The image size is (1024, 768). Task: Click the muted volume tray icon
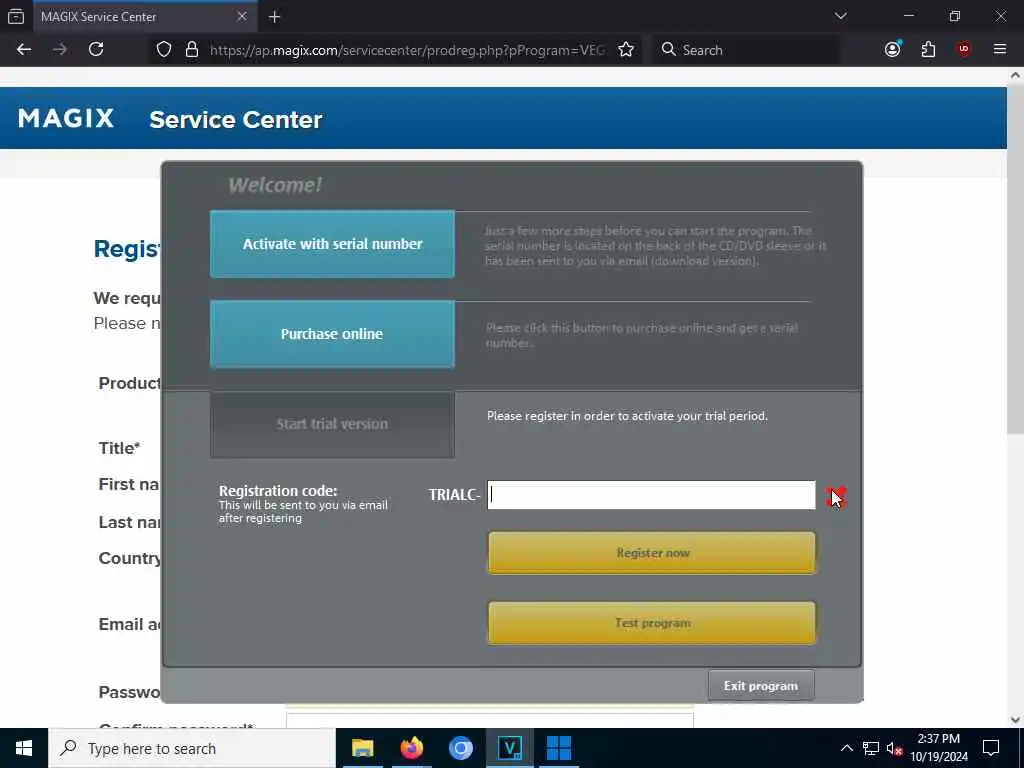click(x=894, y=749)
